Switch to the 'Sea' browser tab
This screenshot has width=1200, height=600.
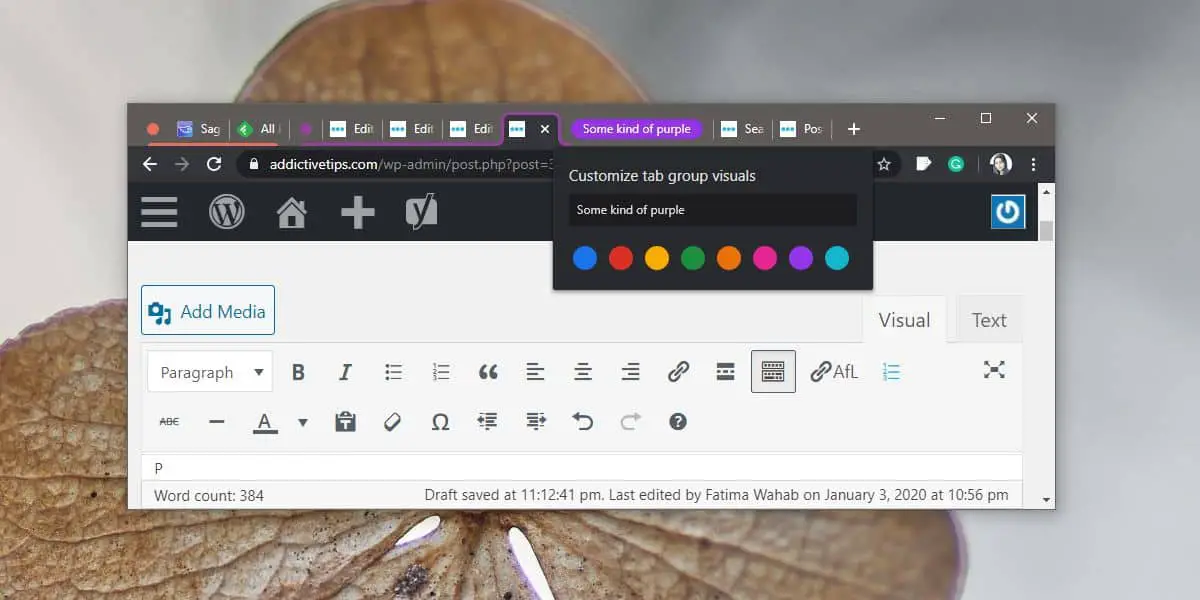click(743, 129)
